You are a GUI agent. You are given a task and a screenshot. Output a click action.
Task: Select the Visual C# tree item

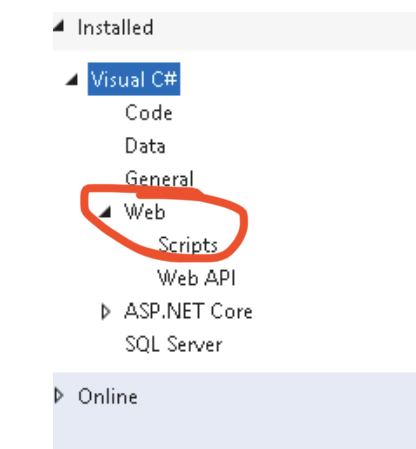pyautogui.click(x=134, y=79)
